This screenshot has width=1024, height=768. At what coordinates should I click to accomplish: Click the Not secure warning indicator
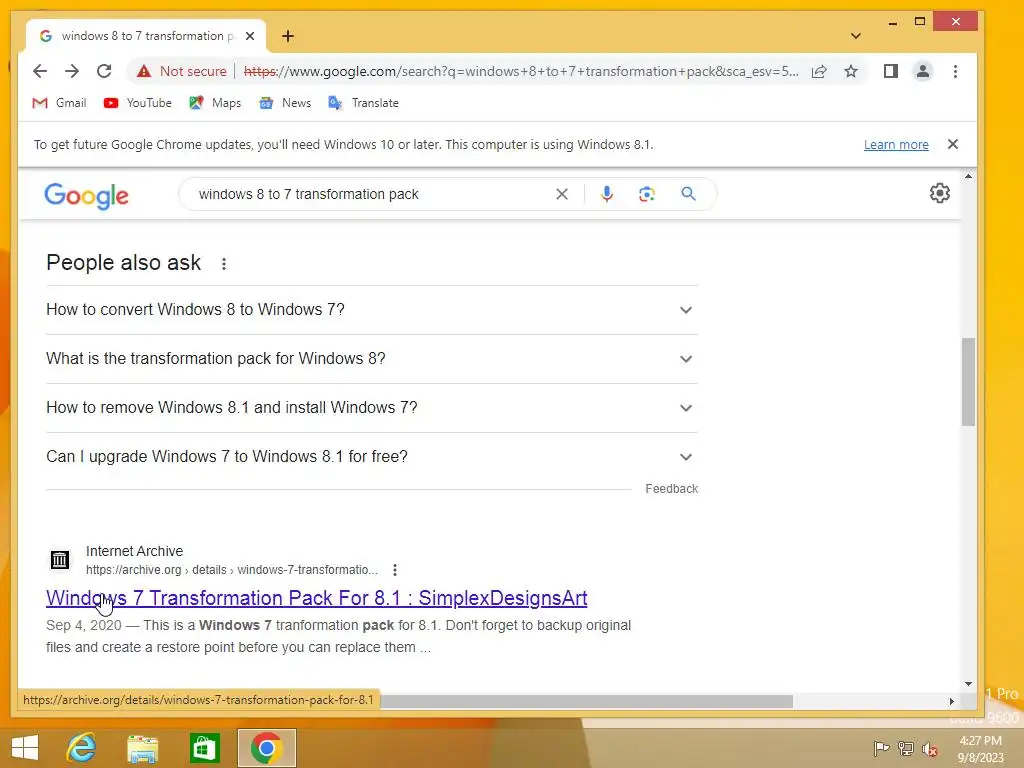[182, 71]
